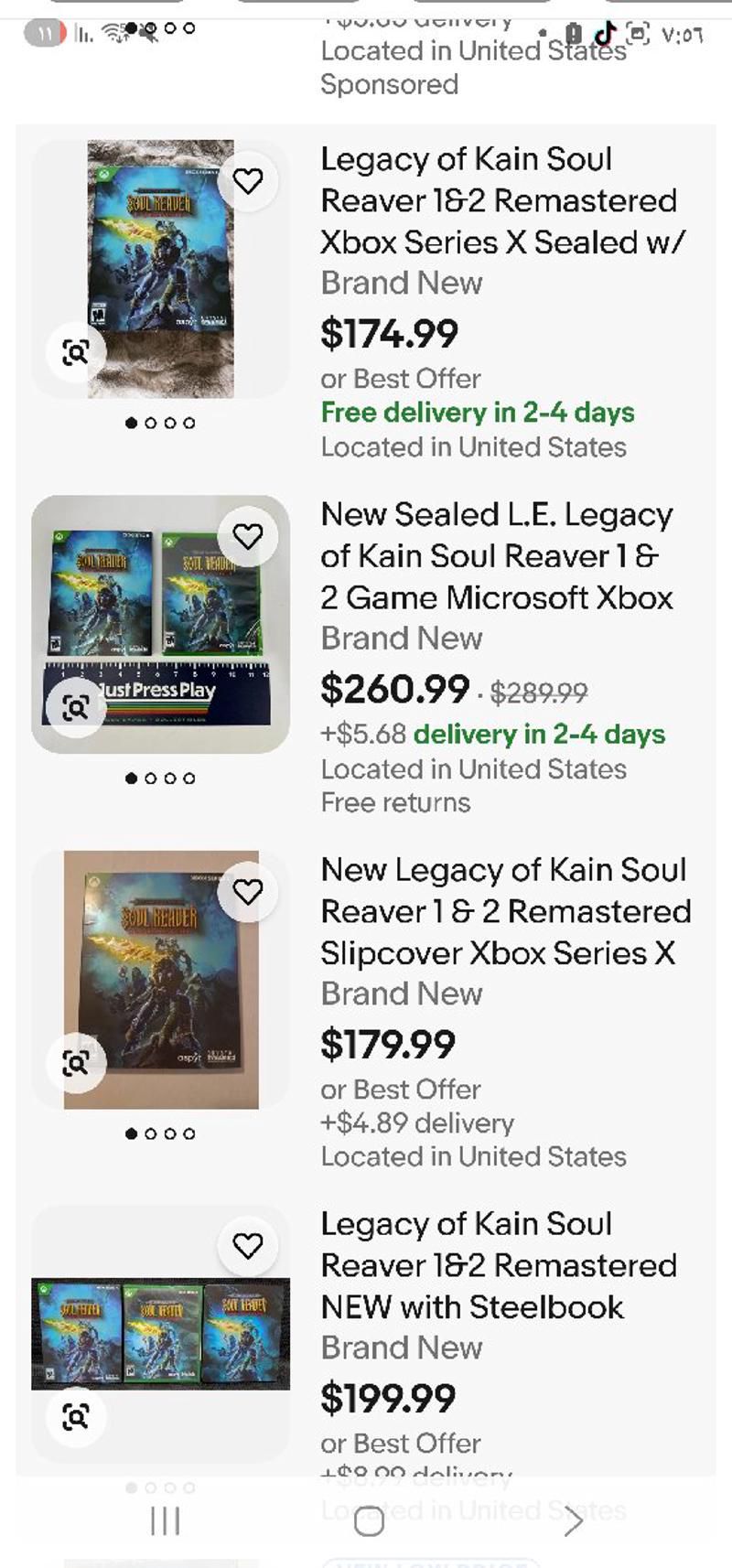
Task: Tap Android back navigation arrow
Action: click(573, 1521)
